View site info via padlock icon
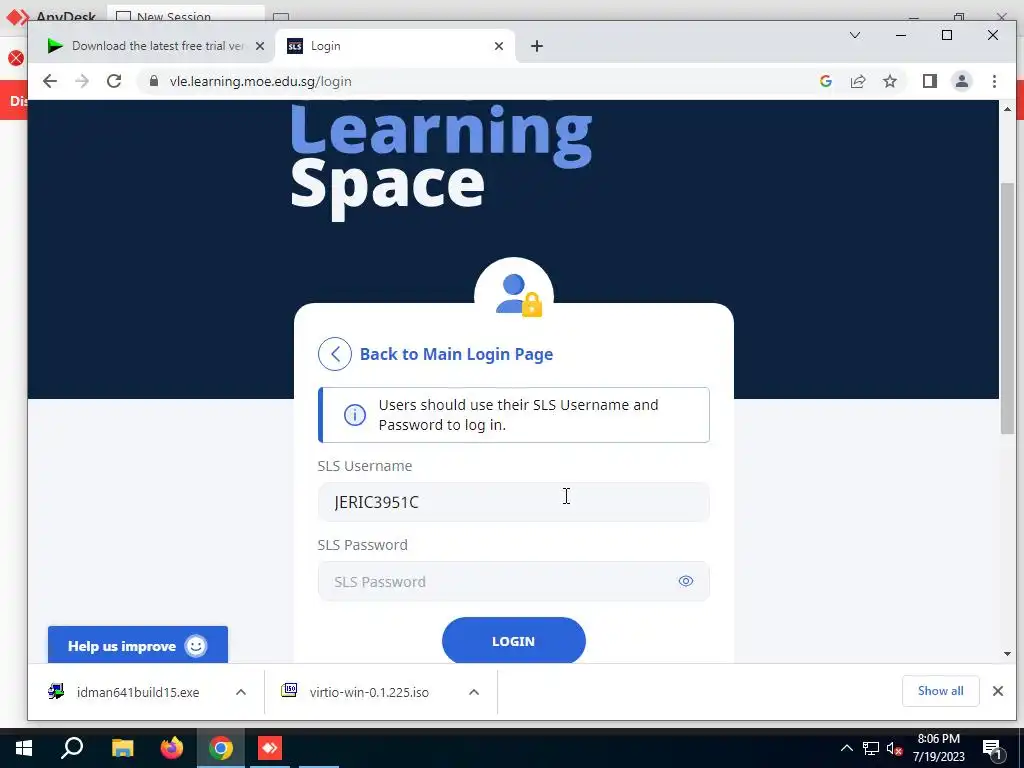This screenshot has height=768, width=1024. pos(154,81)
